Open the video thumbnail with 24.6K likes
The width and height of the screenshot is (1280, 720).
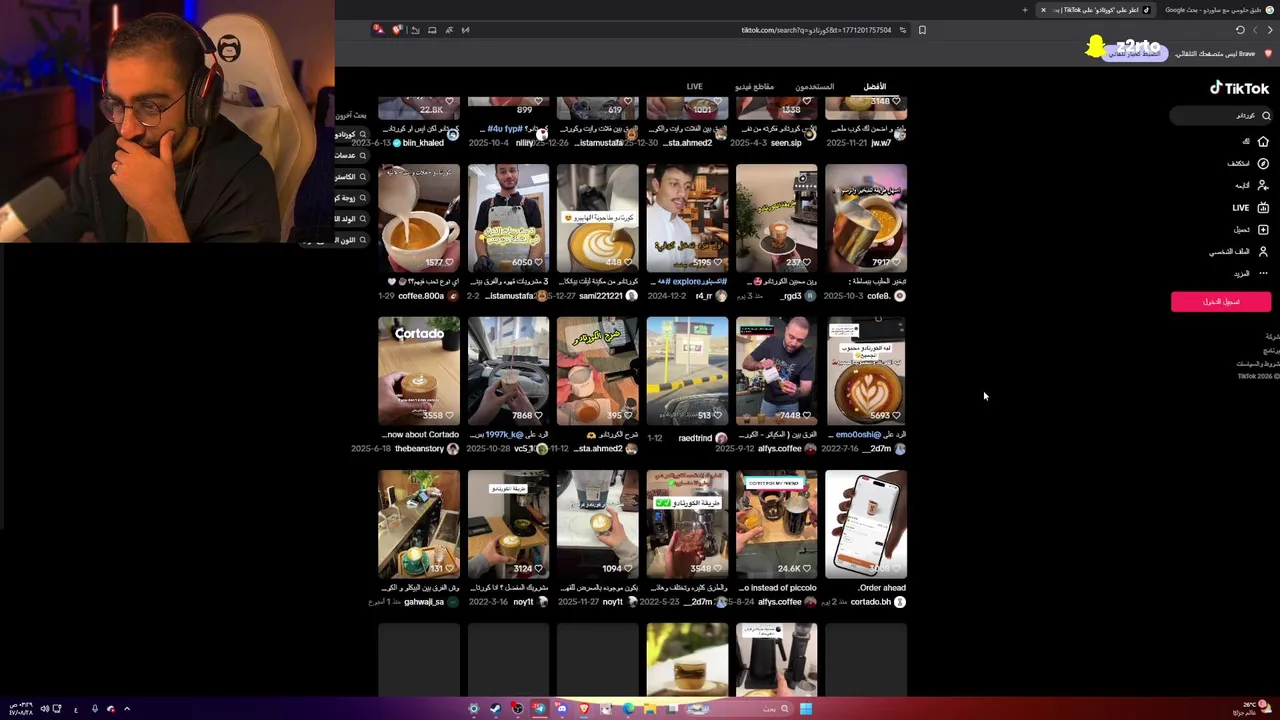pyautogui.click(x=776, y=524)
